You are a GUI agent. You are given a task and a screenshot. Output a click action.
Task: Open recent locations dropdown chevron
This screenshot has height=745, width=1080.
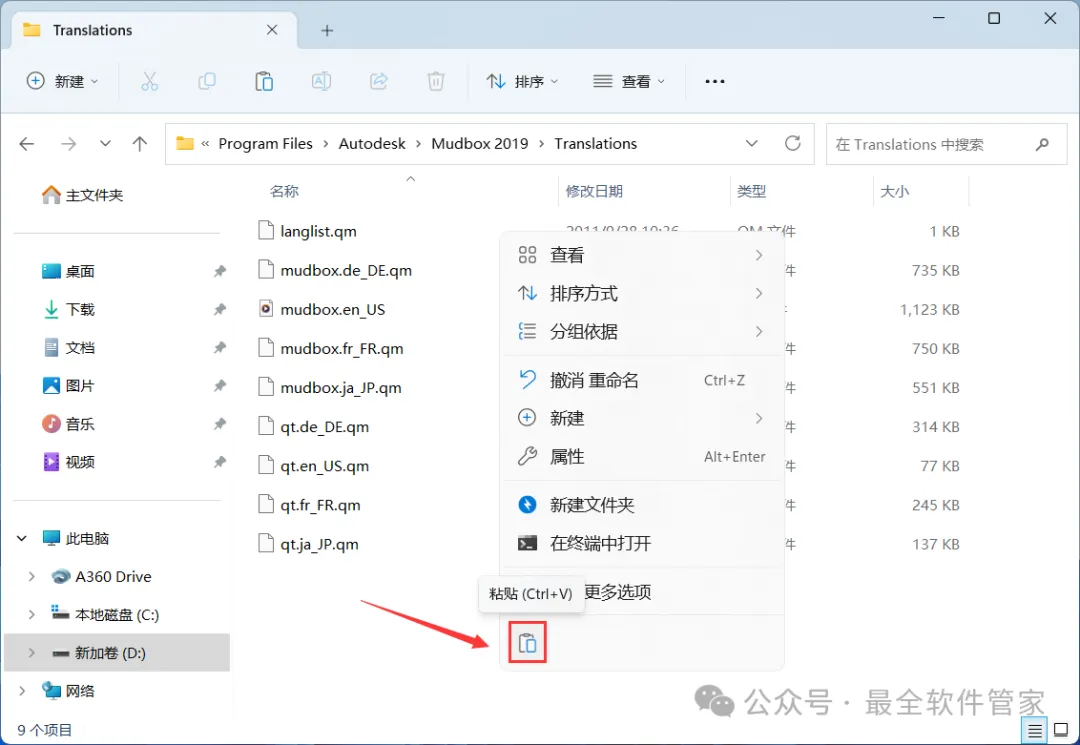point(105,144)
